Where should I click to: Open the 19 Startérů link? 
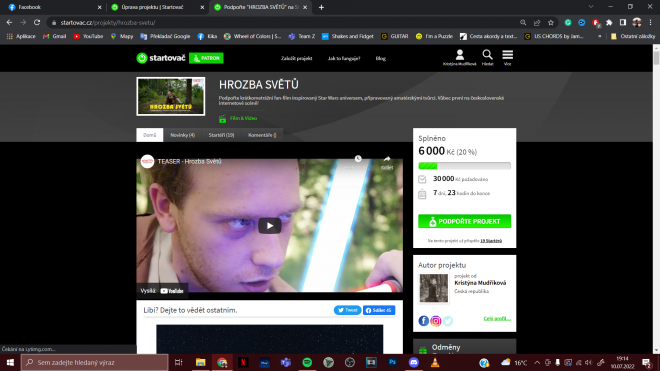tap(491, 241)
